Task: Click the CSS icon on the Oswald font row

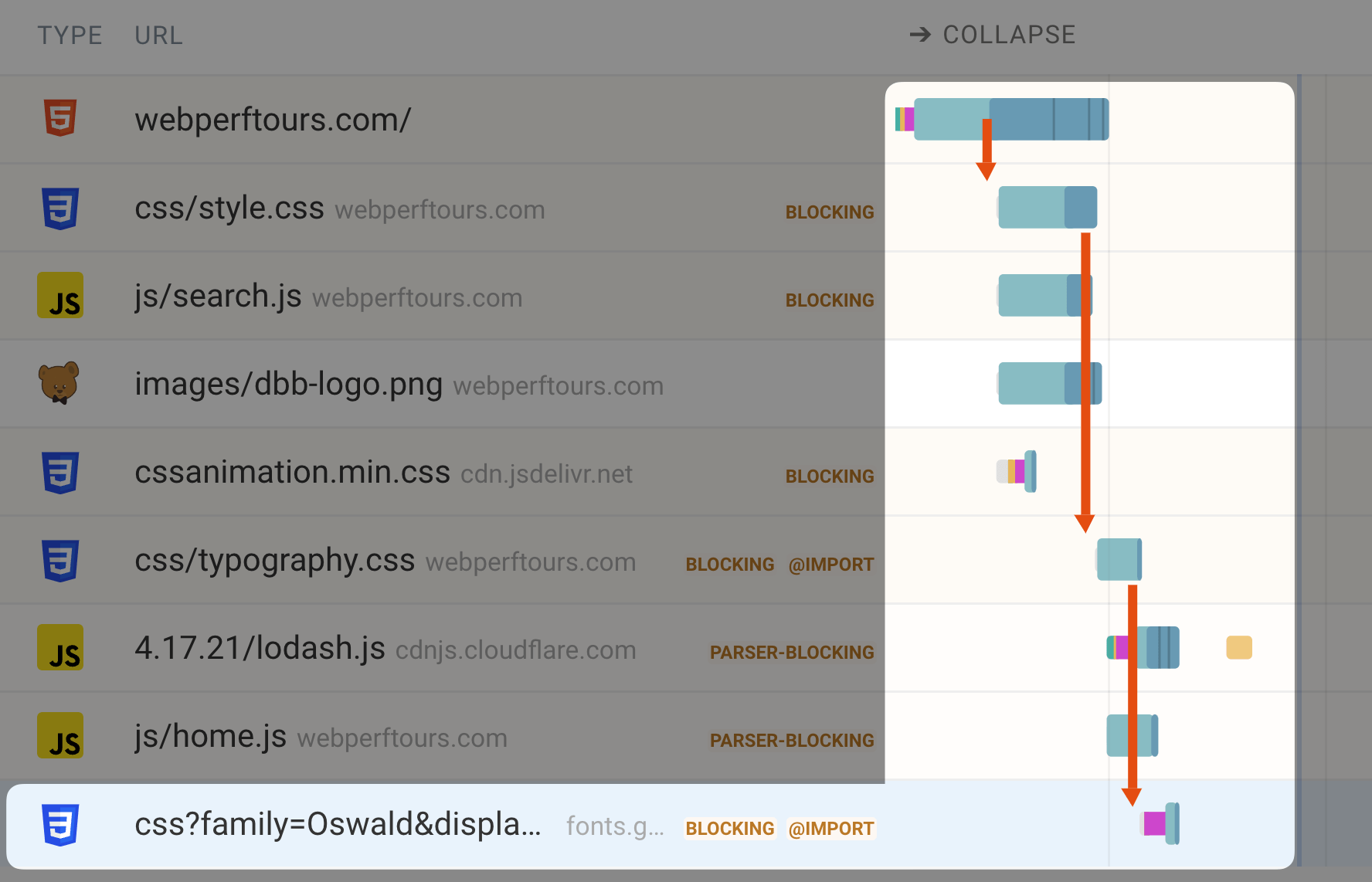Action: click(62, 824)
